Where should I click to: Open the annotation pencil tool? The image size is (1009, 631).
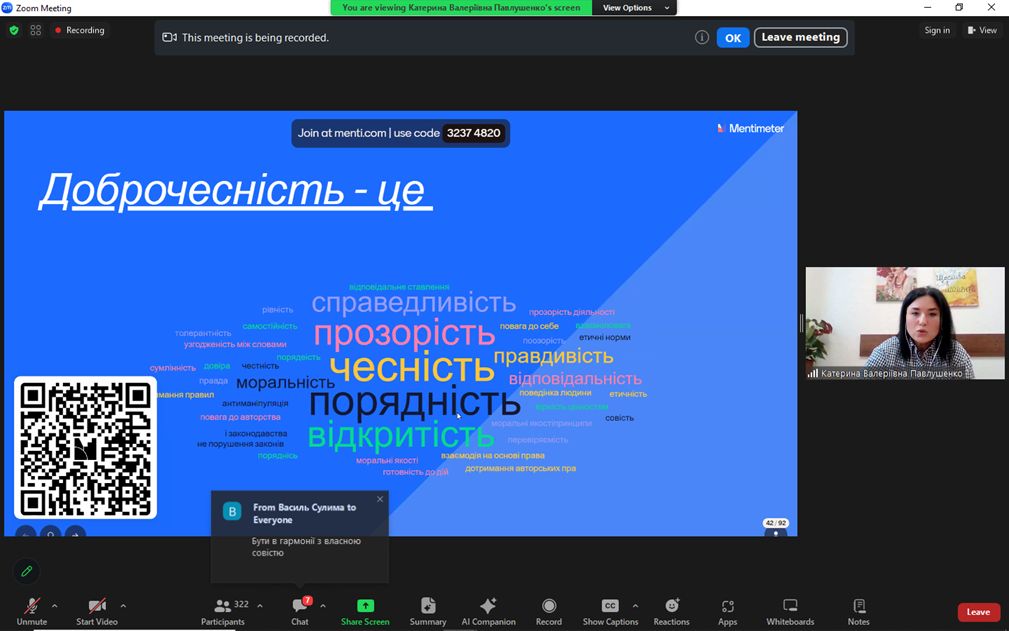click(x=27, y=571)
